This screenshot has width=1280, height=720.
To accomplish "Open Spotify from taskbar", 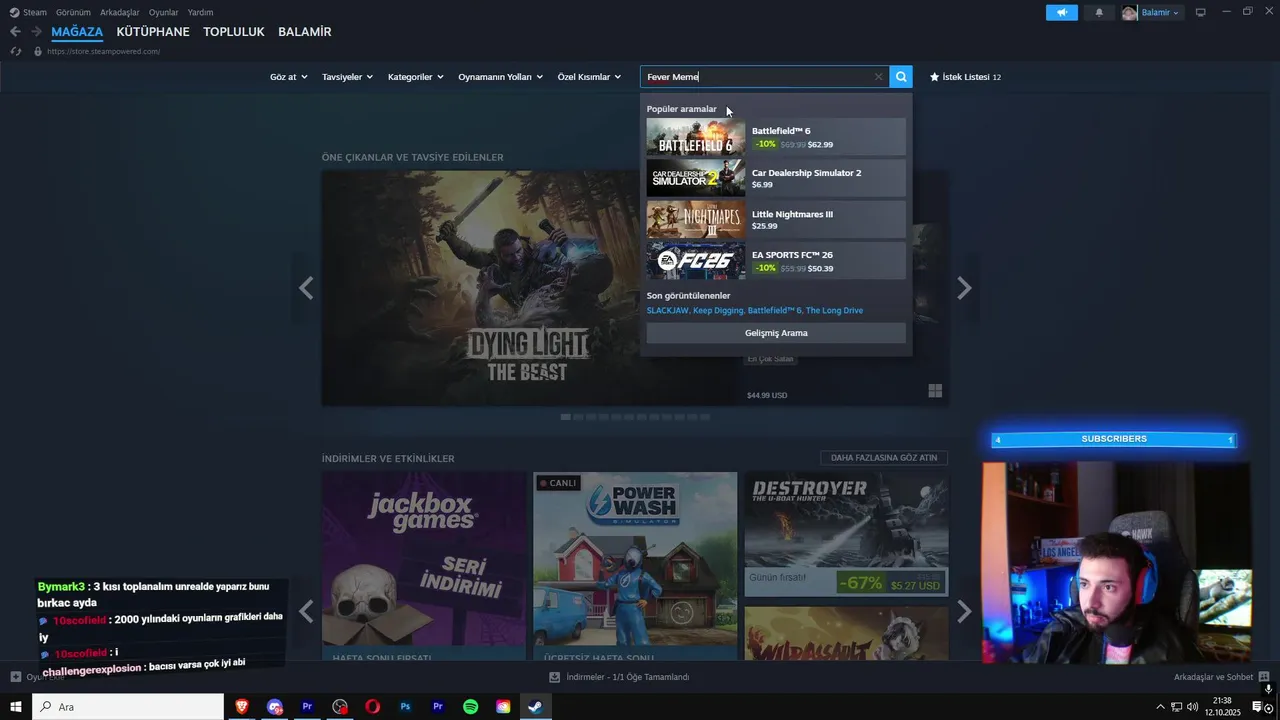I will [471, 707].
